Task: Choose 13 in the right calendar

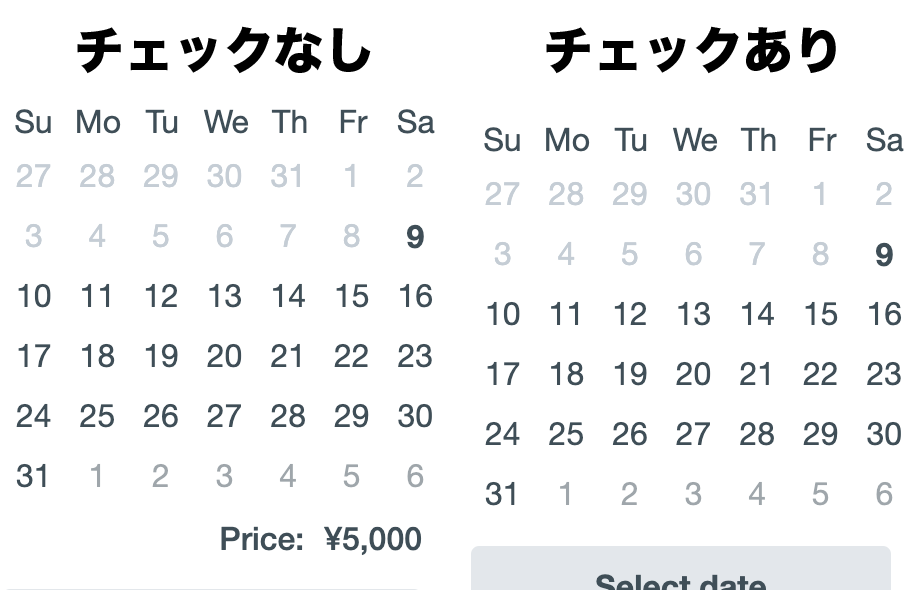Action: point(693,315)
